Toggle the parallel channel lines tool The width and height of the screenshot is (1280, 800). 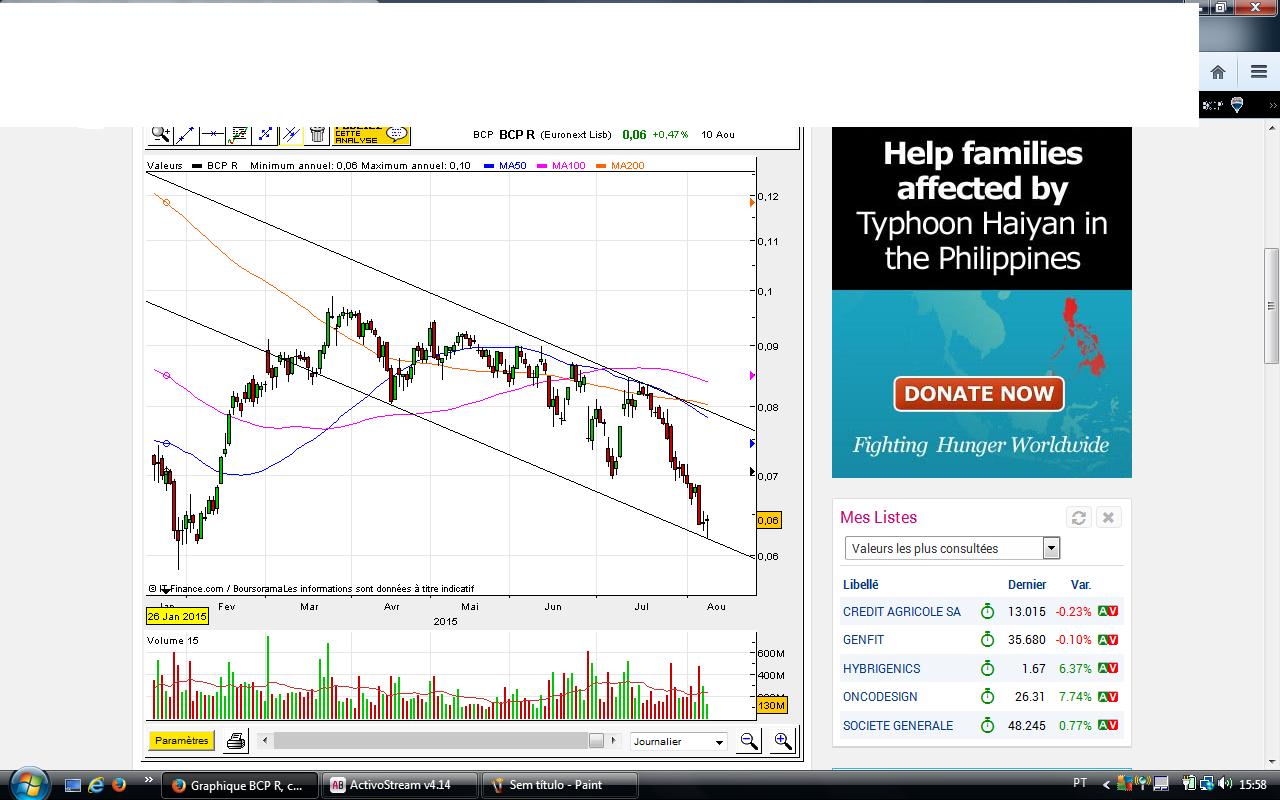(291, 134)
